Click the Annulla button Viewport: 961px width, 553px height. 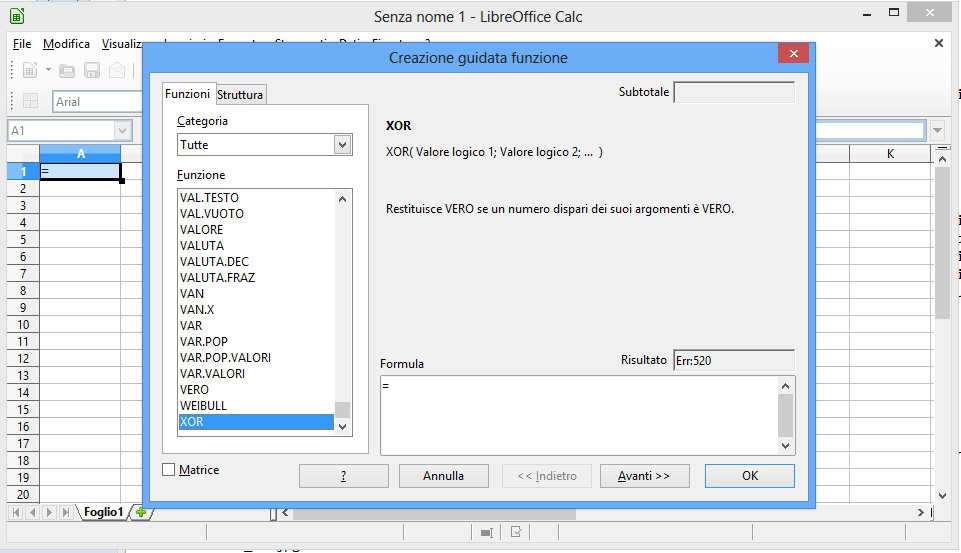(443, 476)
